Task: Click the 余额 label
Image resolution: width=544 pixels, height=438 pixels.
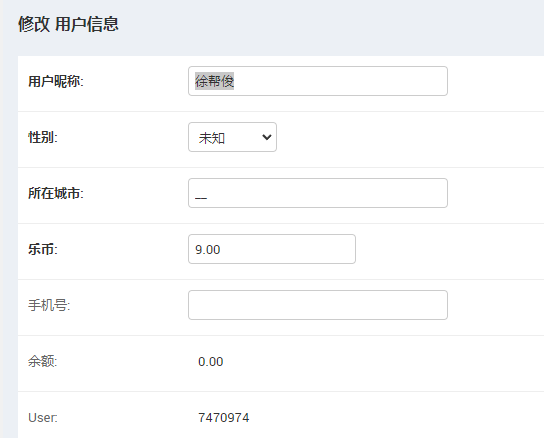Action: [x=43, y=361]
